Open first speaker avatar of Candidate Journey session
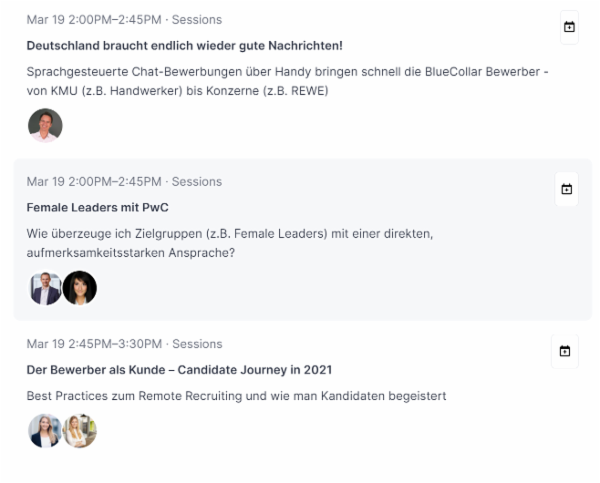 [45, 431]
